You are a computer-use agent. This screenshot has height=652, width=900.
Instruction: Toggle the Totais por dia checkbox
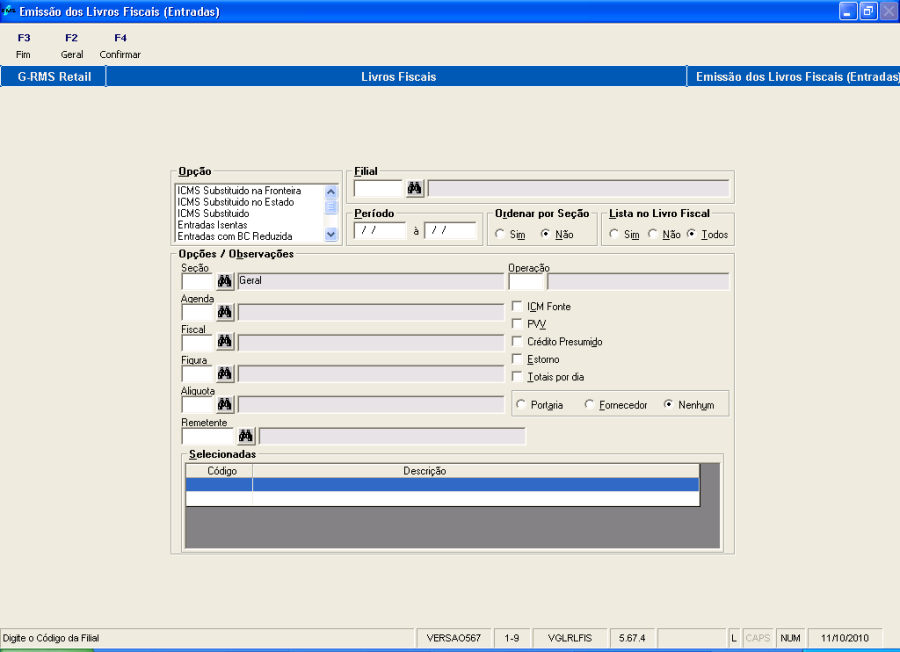[517, 376]
